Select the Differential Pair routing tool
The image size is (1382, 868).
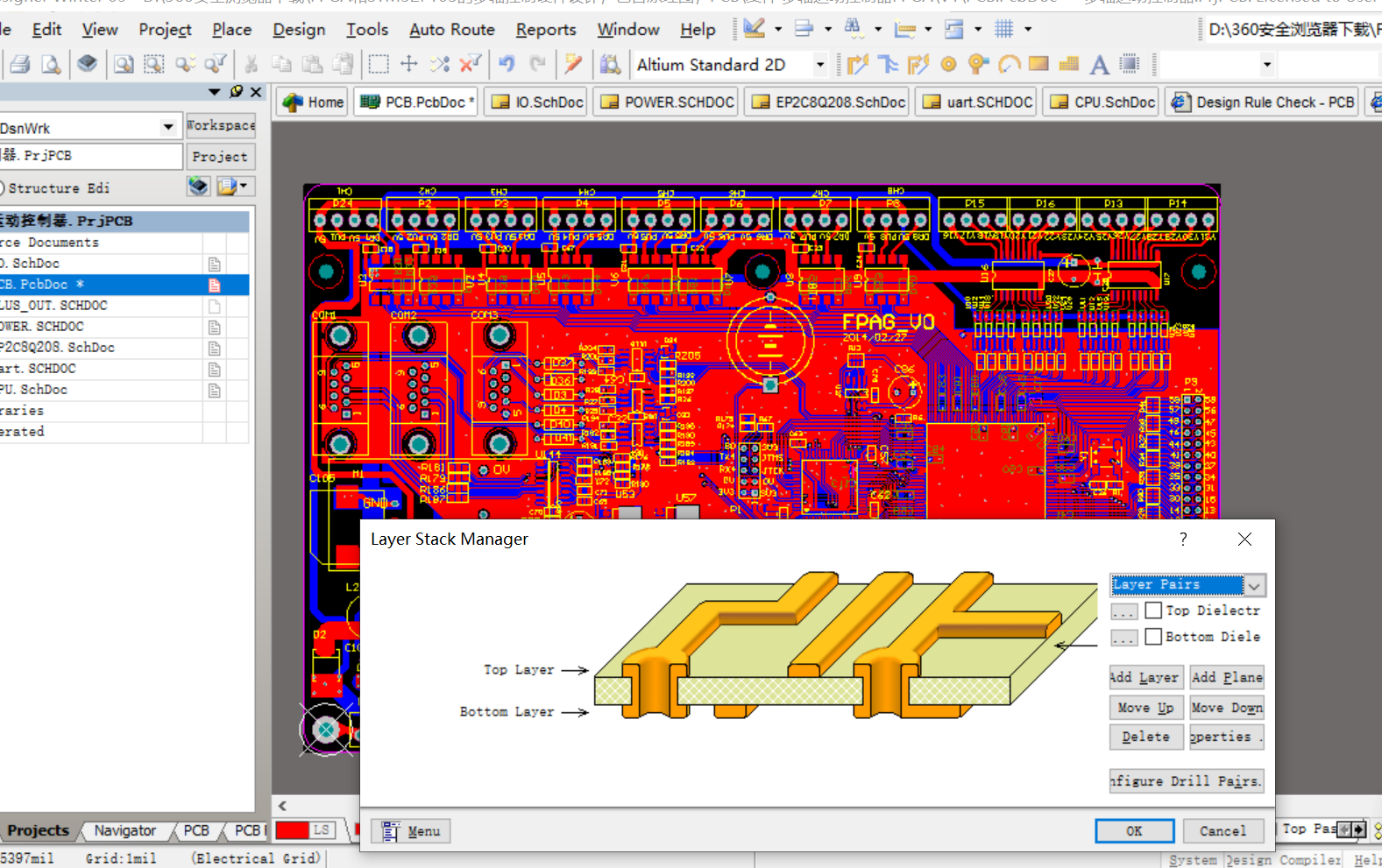click(918, 64)
